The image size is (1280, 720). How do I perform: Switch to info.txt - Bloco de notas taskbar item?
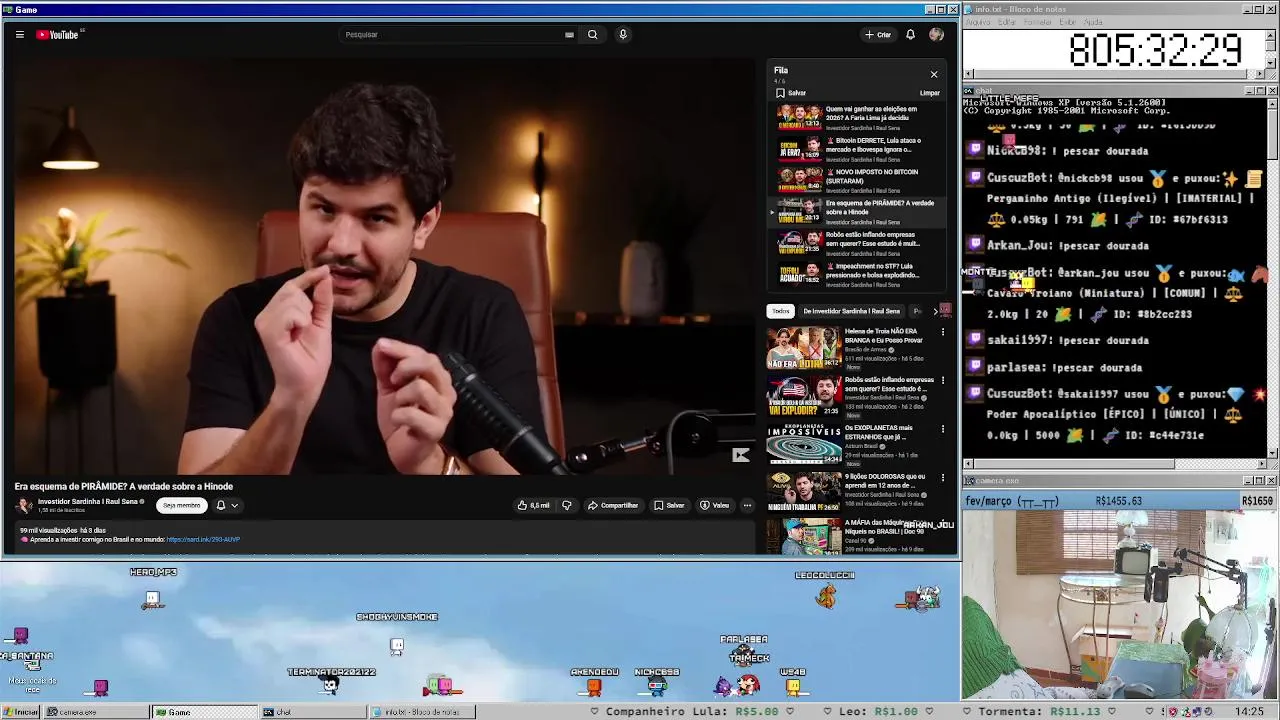click(x=421, y=712)
